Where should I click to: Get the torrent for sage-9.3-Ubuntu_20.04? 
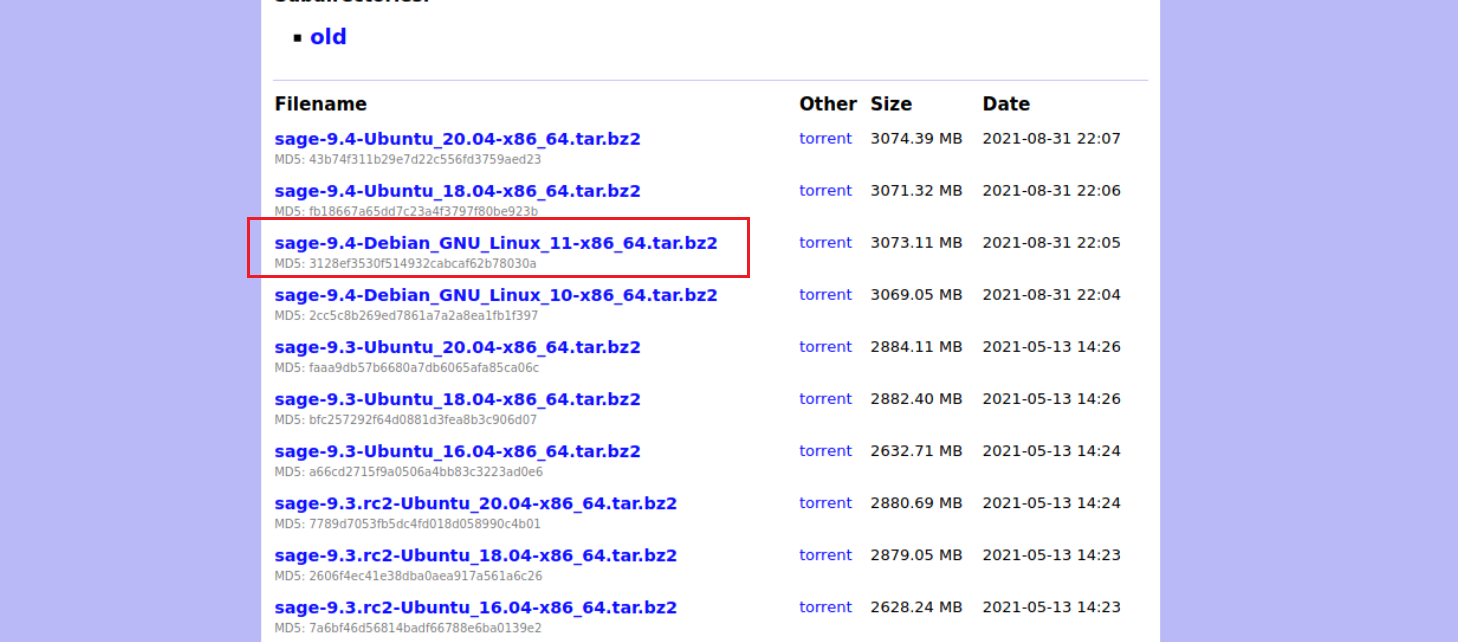[x=825, y=346]
